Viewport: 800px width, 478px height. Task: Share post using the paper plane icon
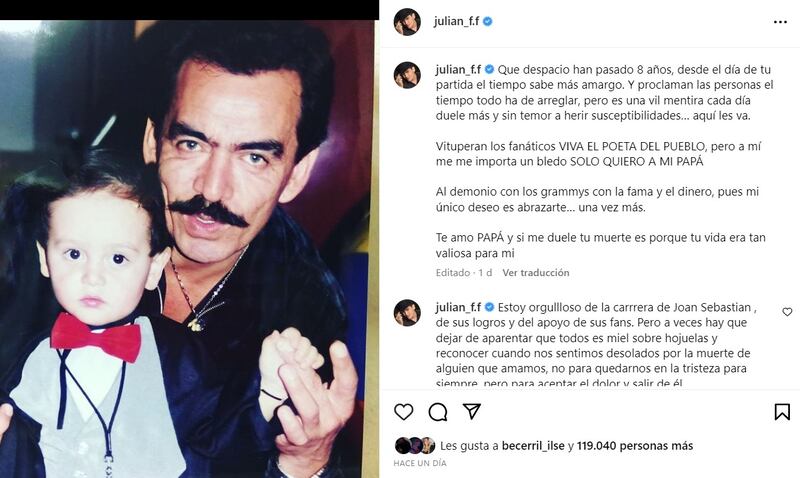click(472, 411)
